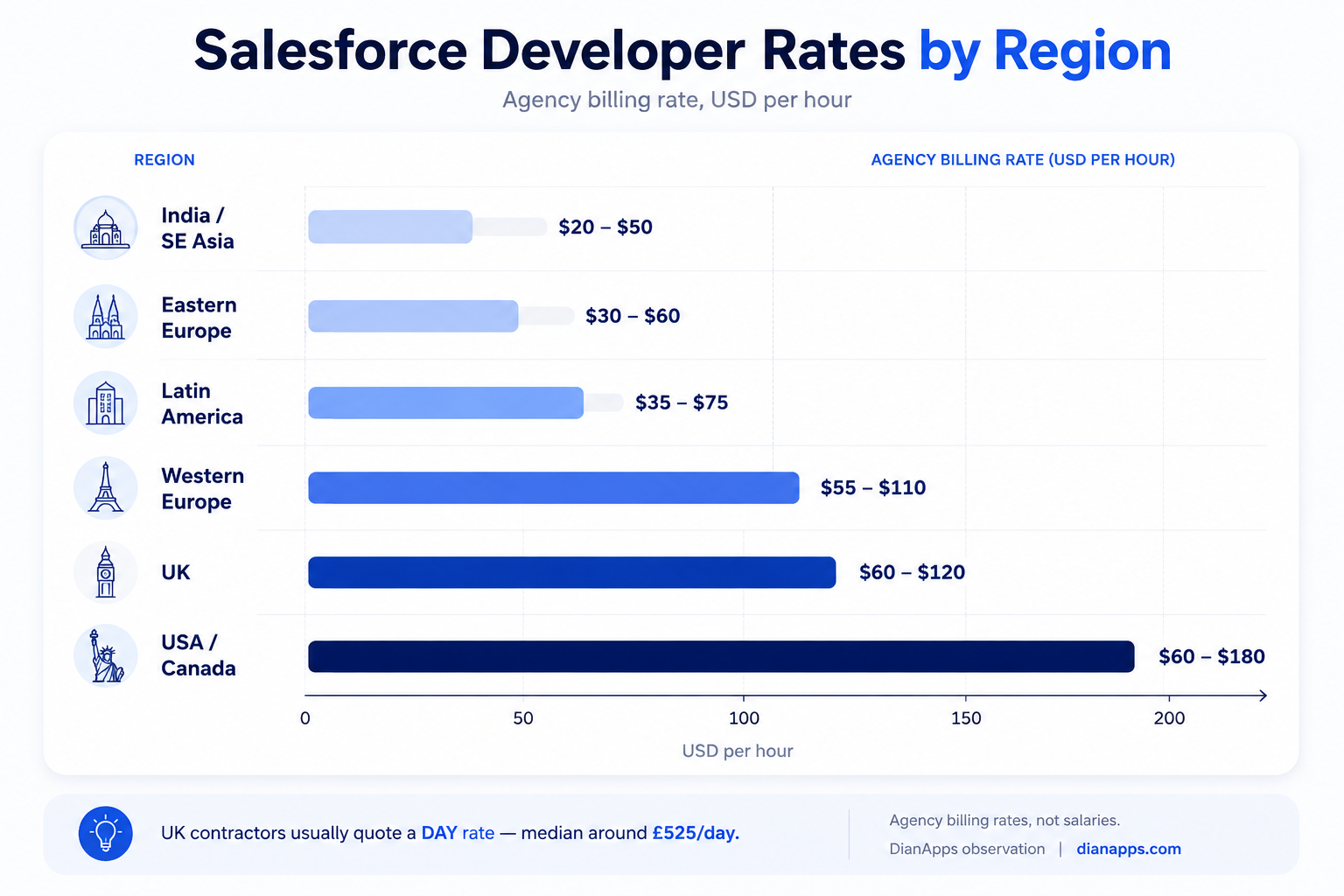The image size is (1344, 896).
Task: Click the "UK" region label
Action: pyautogui.click(x=176, y=572)
